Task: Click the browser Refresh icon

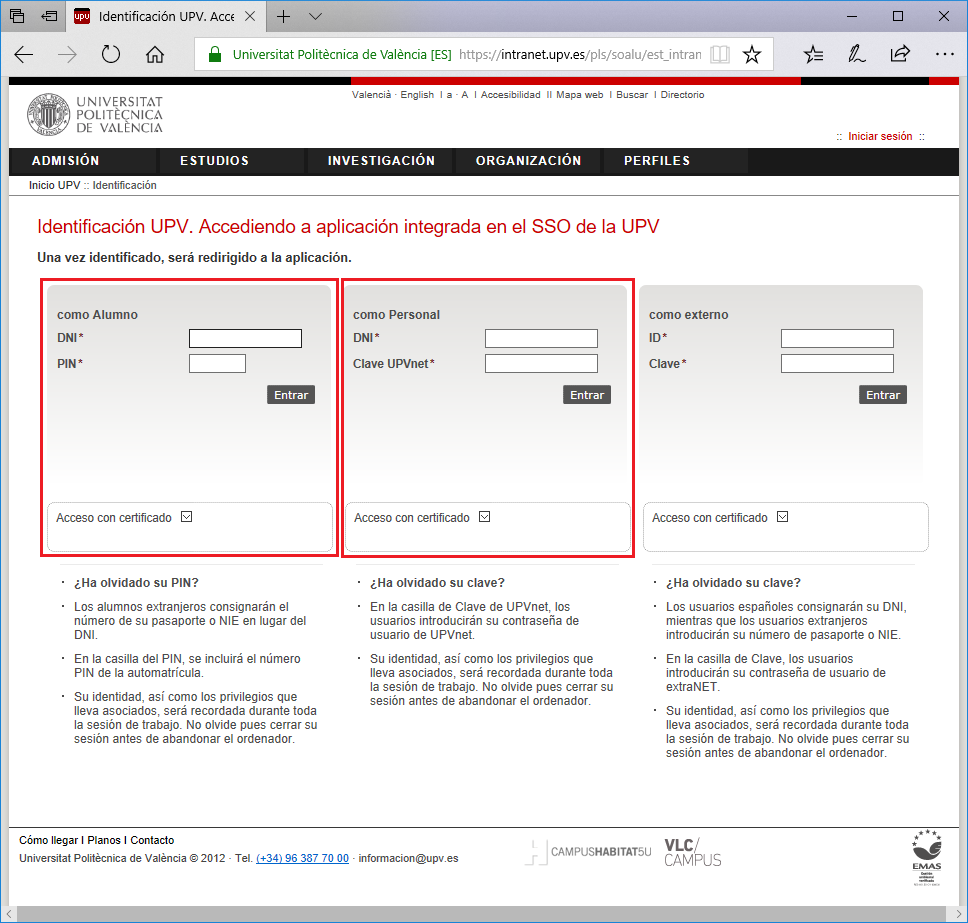Action: click(x=111, y=55)
